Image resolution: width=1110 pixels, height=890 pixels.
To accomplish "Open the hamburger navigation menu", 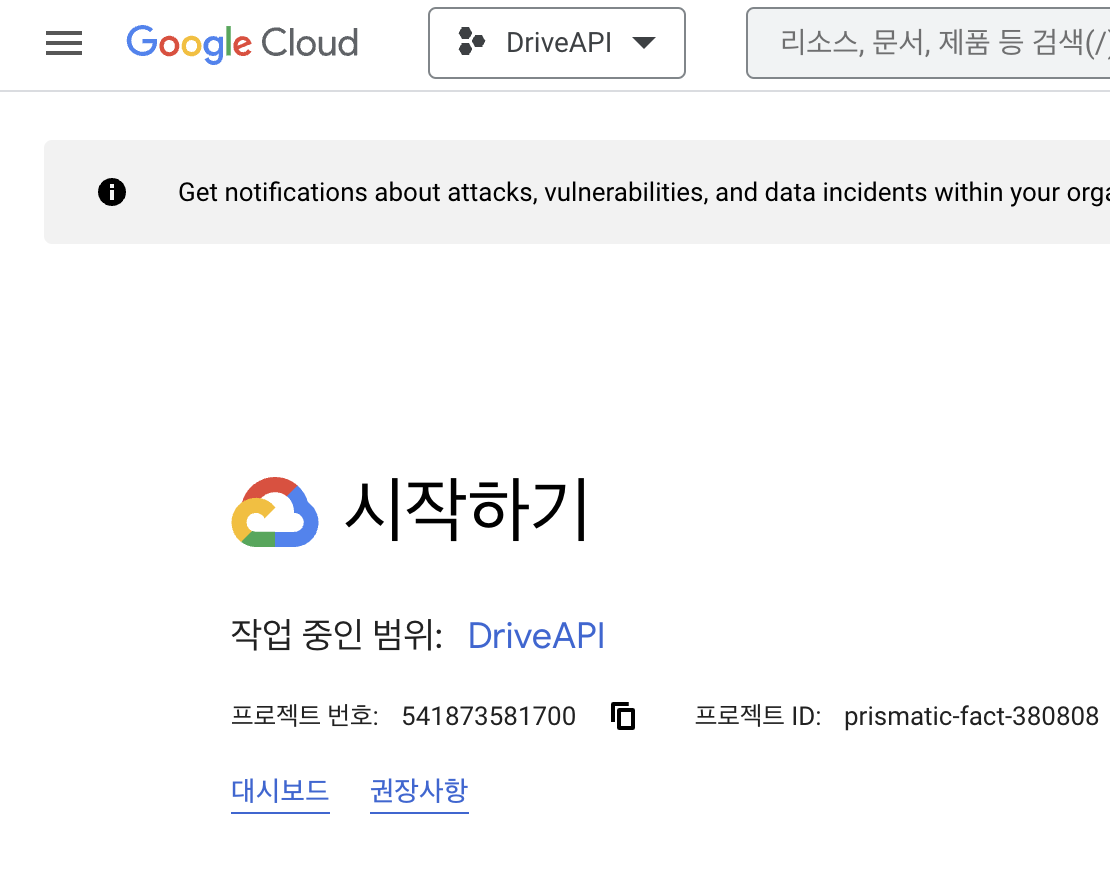I will coord(64,43).
